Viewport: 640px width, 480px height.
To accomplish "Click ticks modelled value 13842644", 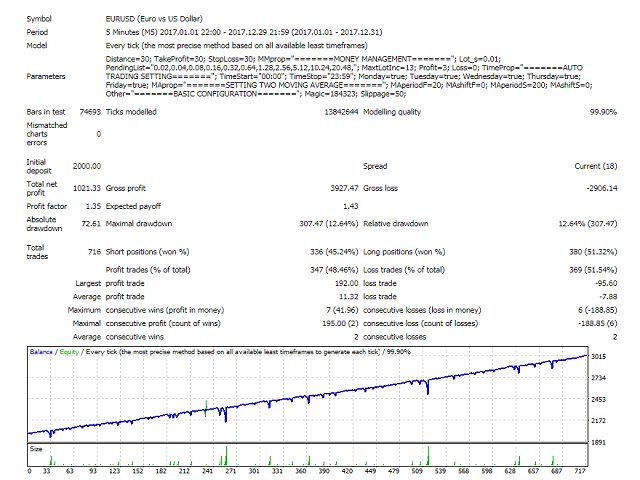I will 341,112.
